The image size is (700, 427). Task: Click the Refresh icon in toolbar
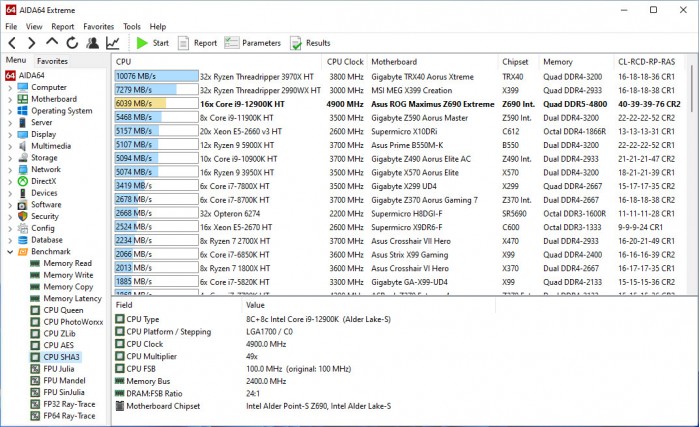pos(72,43)
